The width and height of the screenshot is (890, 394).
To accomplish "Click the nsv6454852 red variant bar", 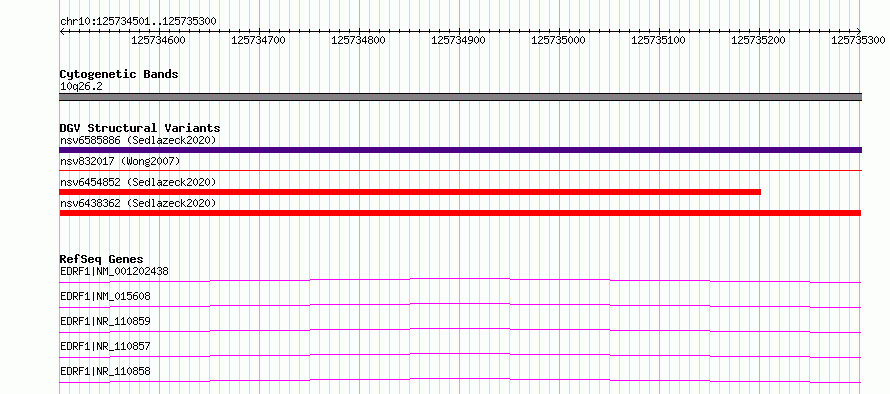I will 410,192.
